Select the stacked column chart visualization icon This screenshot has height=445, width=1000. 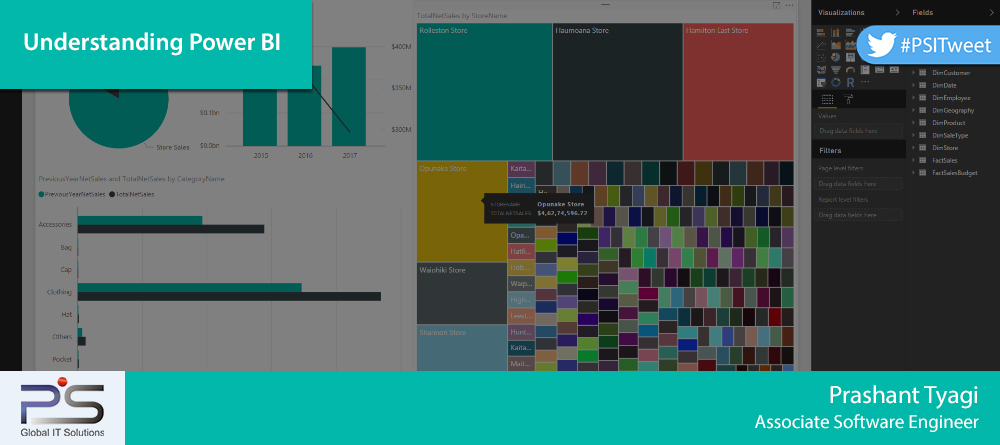pyautogui.click(x=835, y=33)
